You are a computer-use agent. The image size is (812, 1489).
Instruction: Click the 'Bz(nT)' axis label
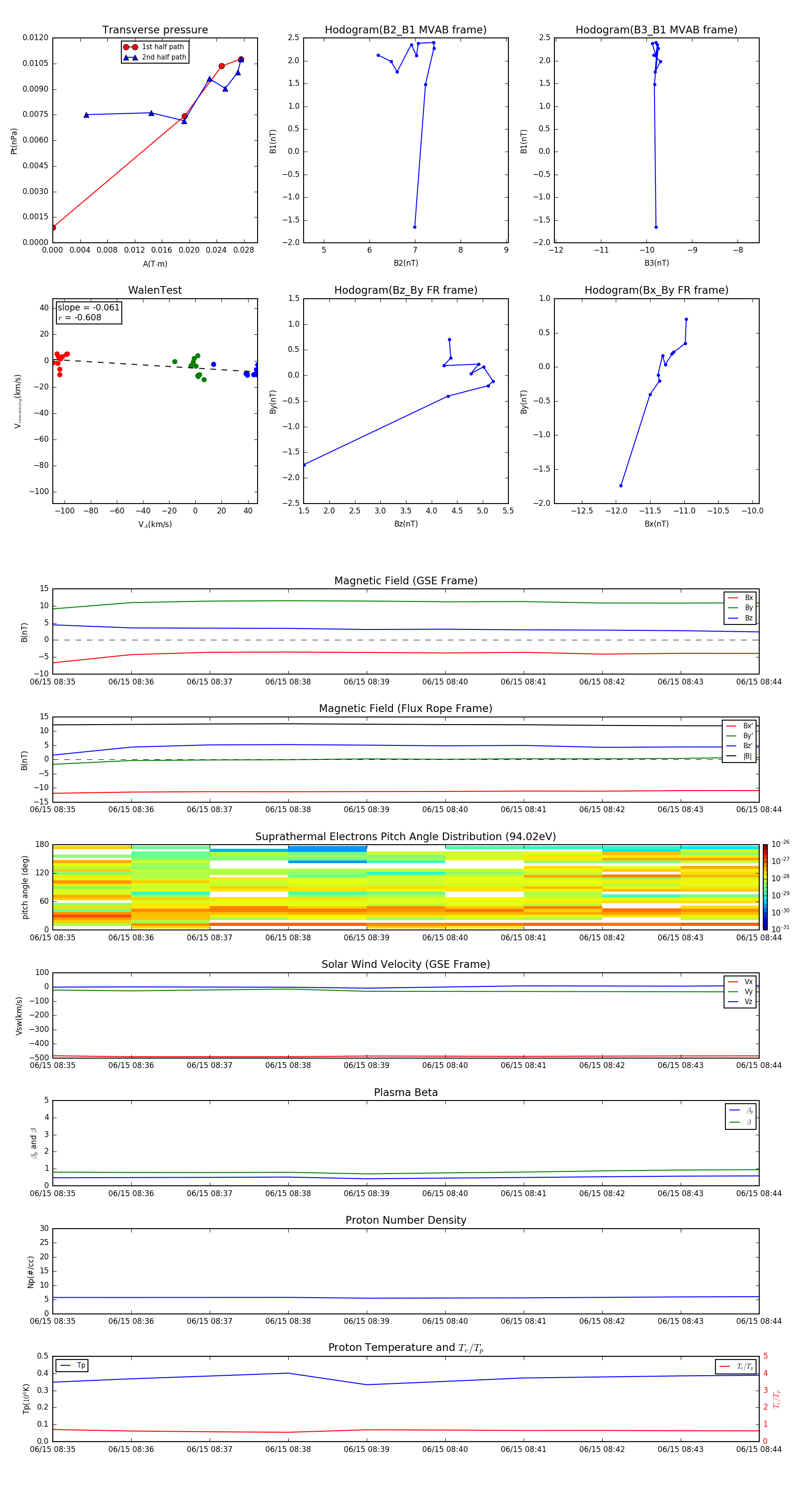point(406,524)
